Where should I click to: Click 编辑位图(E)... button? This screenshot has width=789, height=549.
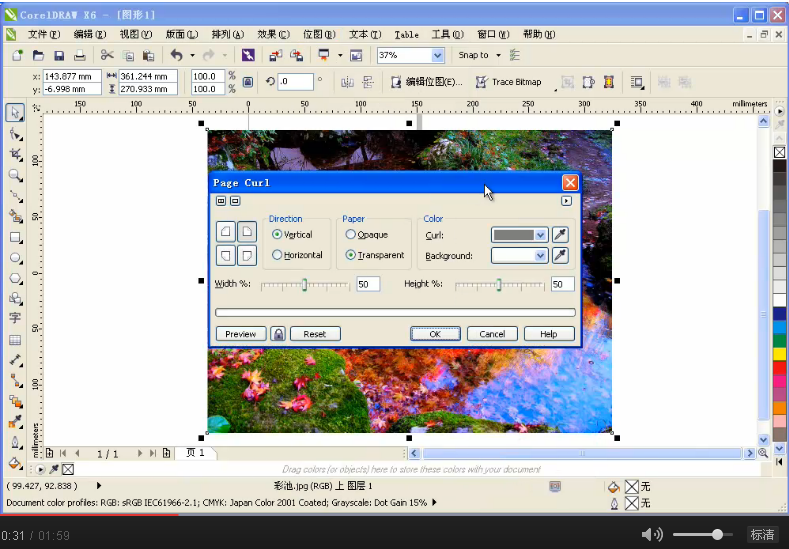427,82
